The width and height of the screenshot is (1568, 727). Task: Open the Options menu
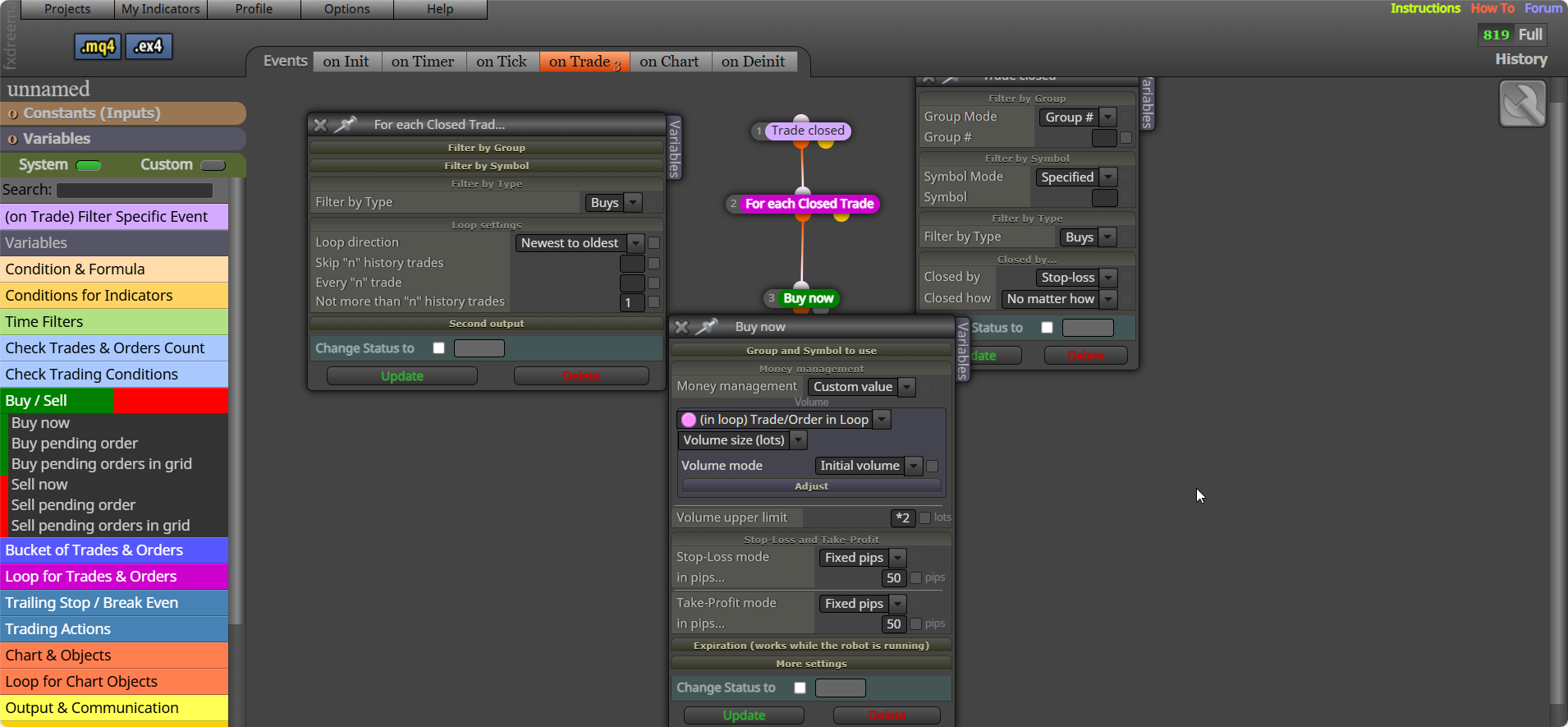[x=347, y=9]
